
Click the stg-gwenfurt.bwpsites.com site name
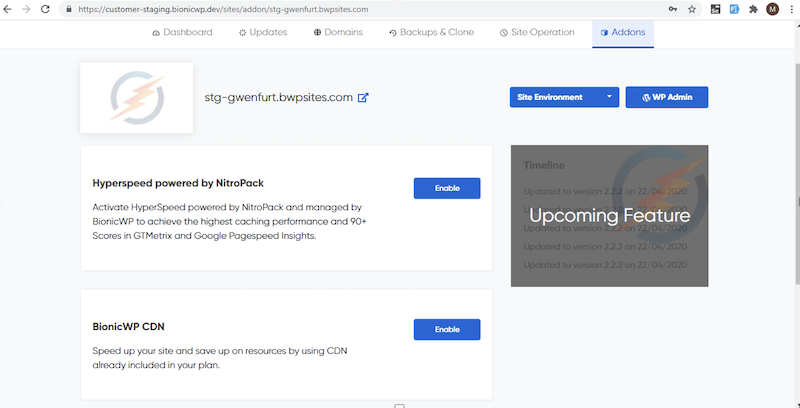(x=279, y=97)
